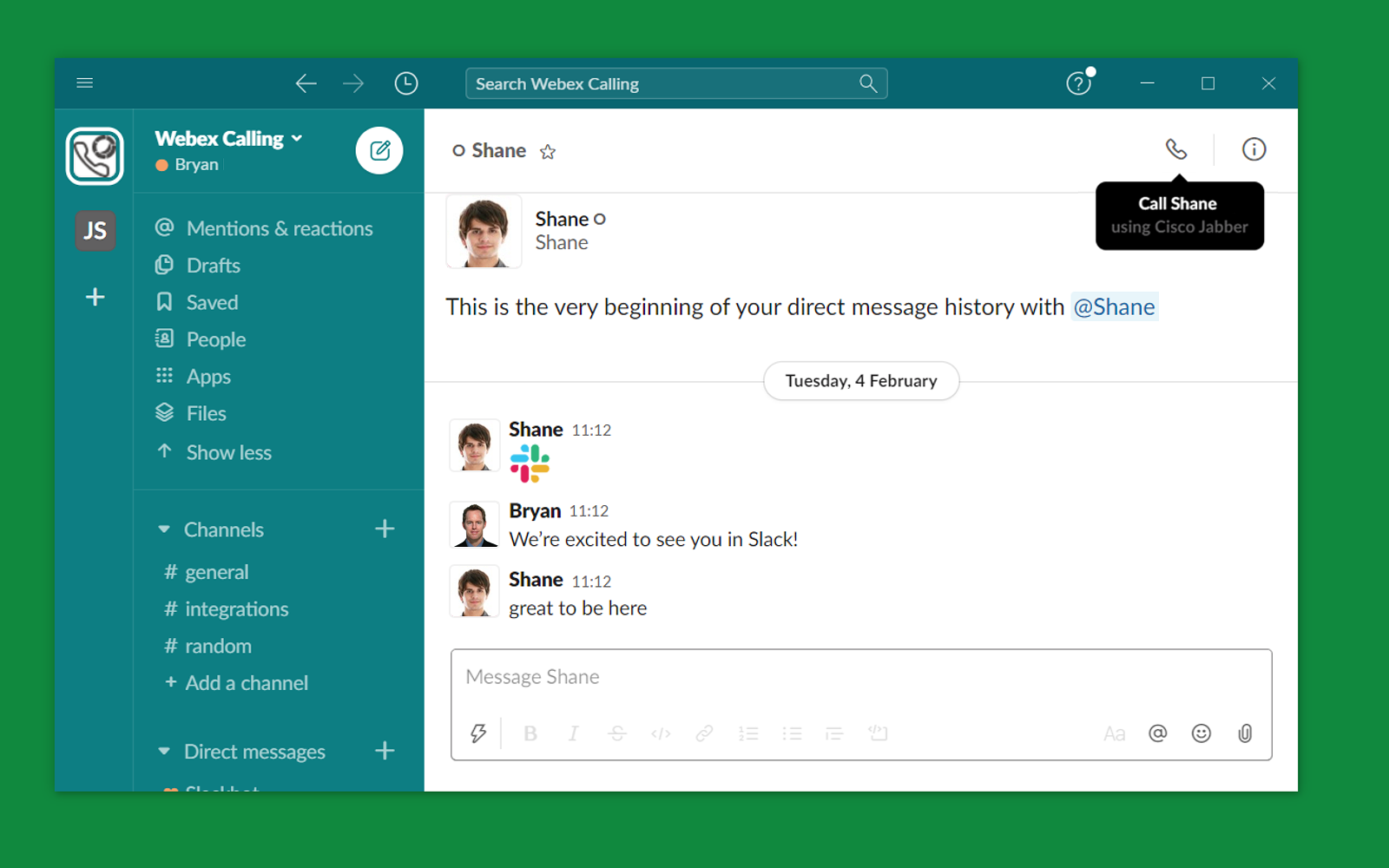
Task: Star the Shane conversation
Action: [x=548, y=152]
